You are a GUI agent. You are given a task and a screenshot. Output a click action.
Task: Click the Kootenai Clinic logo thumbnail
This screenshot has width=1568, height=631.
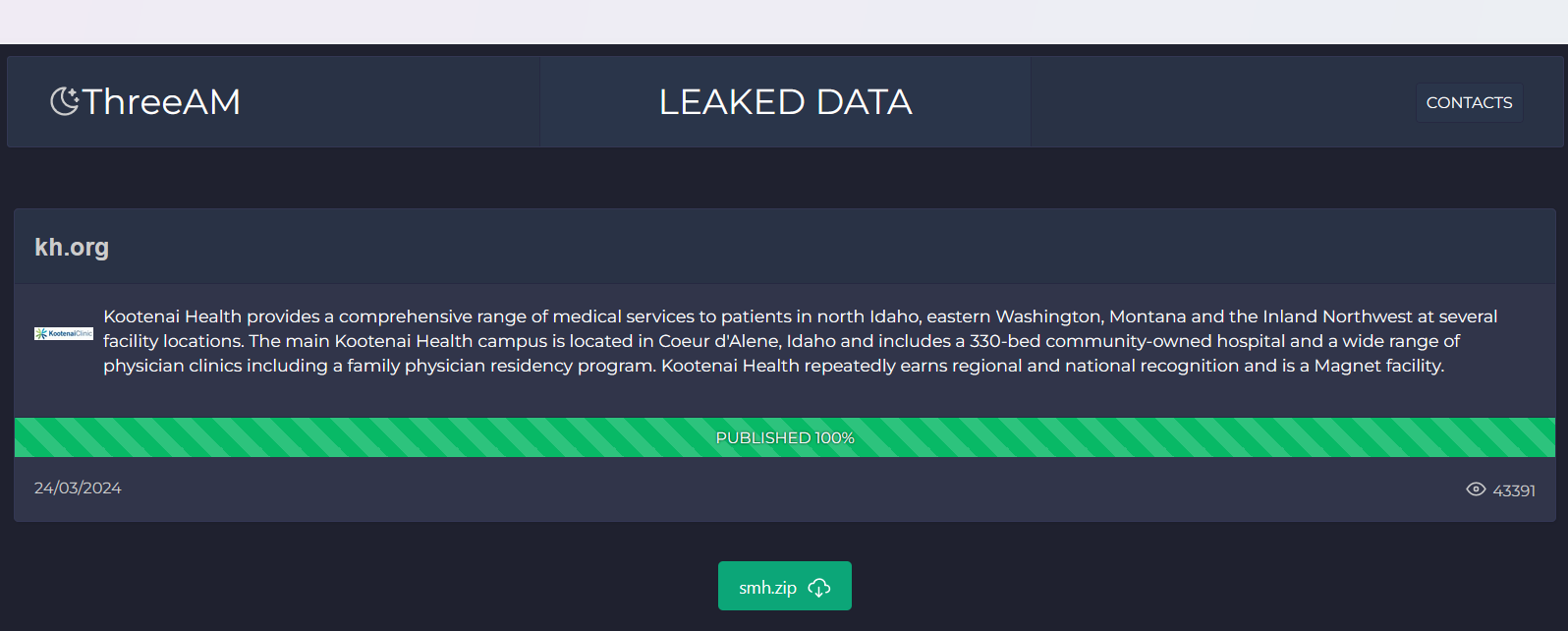point(64,334)
